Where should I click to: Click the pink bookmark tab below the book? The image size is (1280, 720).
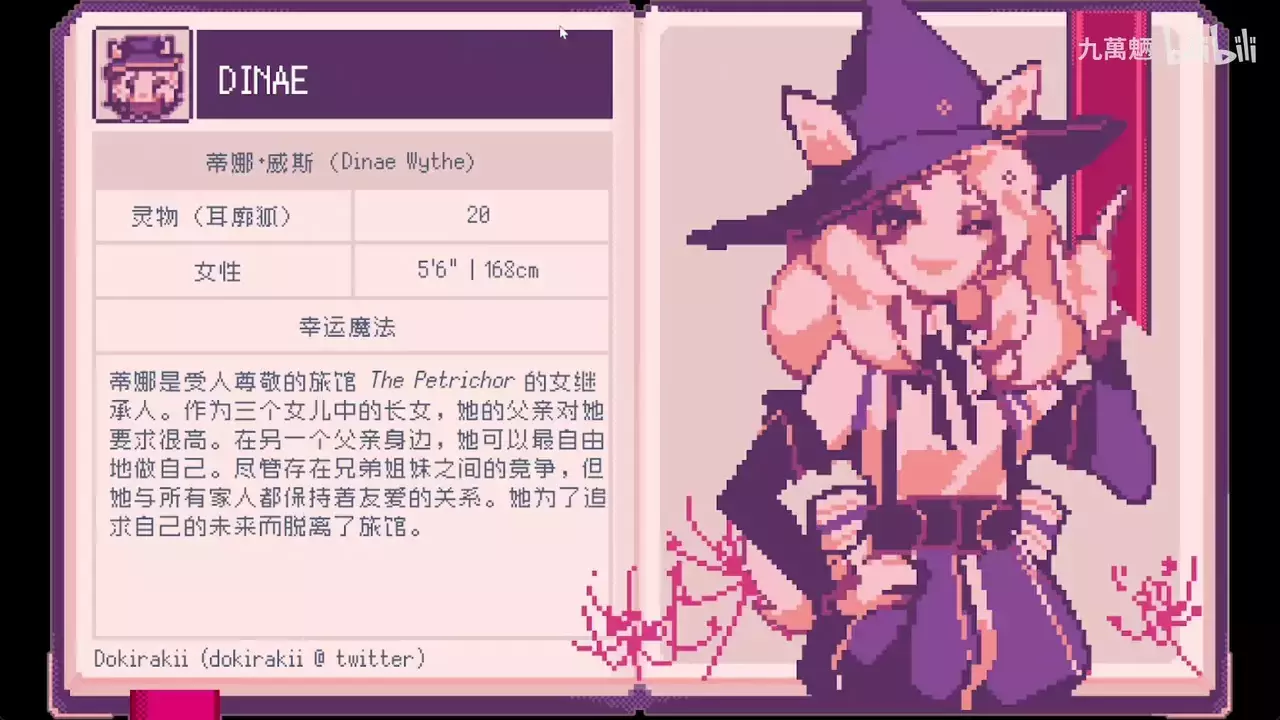coord(175,703)
